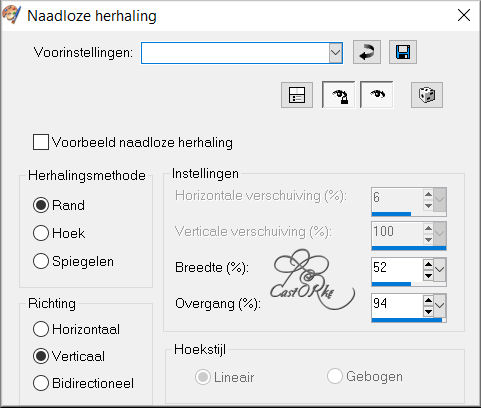Viewport: 481px width, 408px height.
Task: Decrease Overgang with the down stepper arrow
Action: click(x=428, y=312)
